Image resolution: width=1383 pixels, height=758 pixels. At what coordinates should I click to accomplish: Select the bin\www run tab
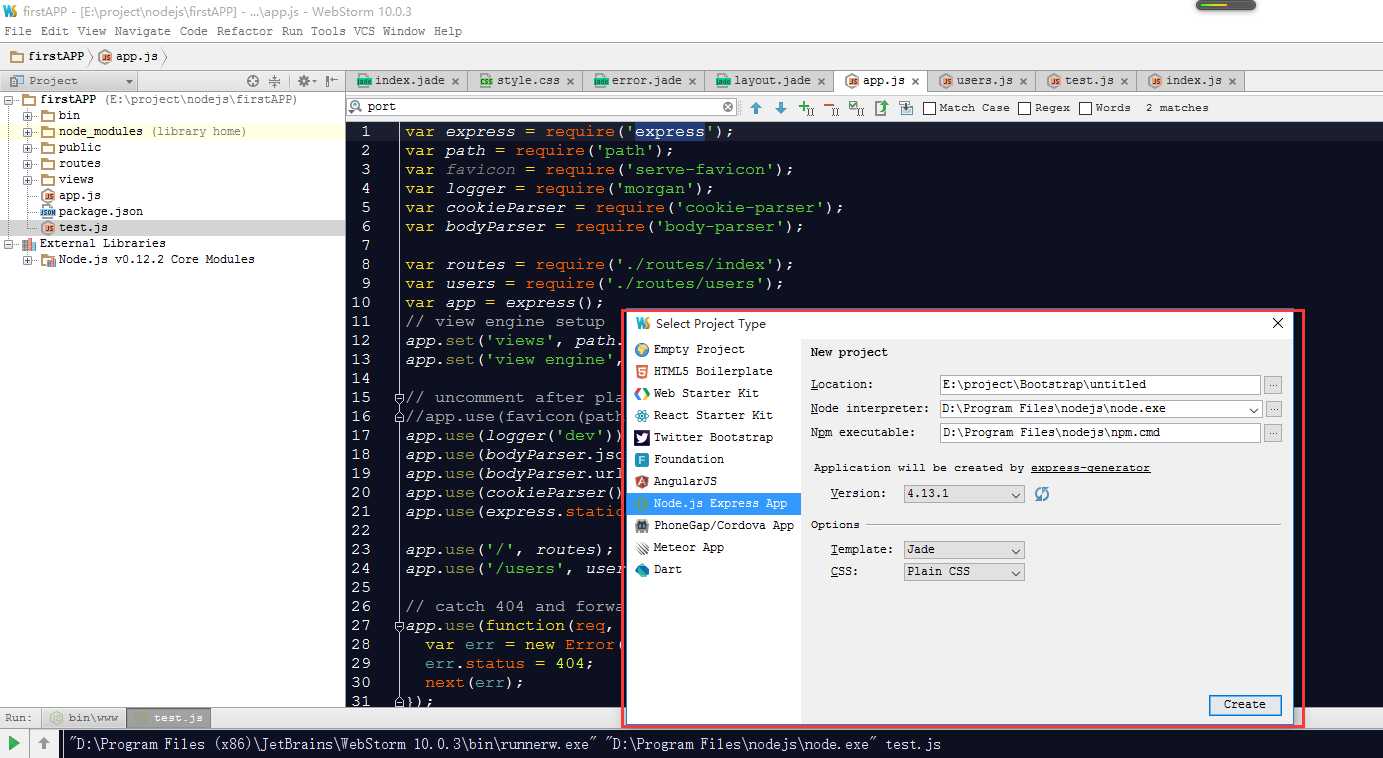83,718
